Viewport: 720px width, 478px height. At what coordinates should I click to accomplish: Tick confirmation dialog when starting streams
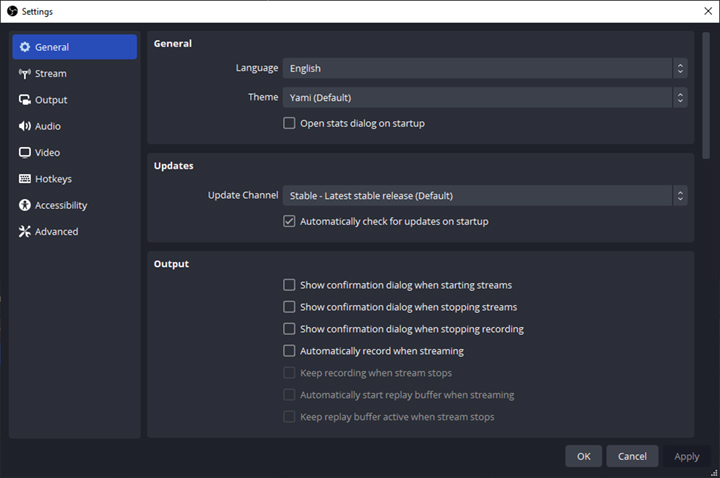click(290, 285)
